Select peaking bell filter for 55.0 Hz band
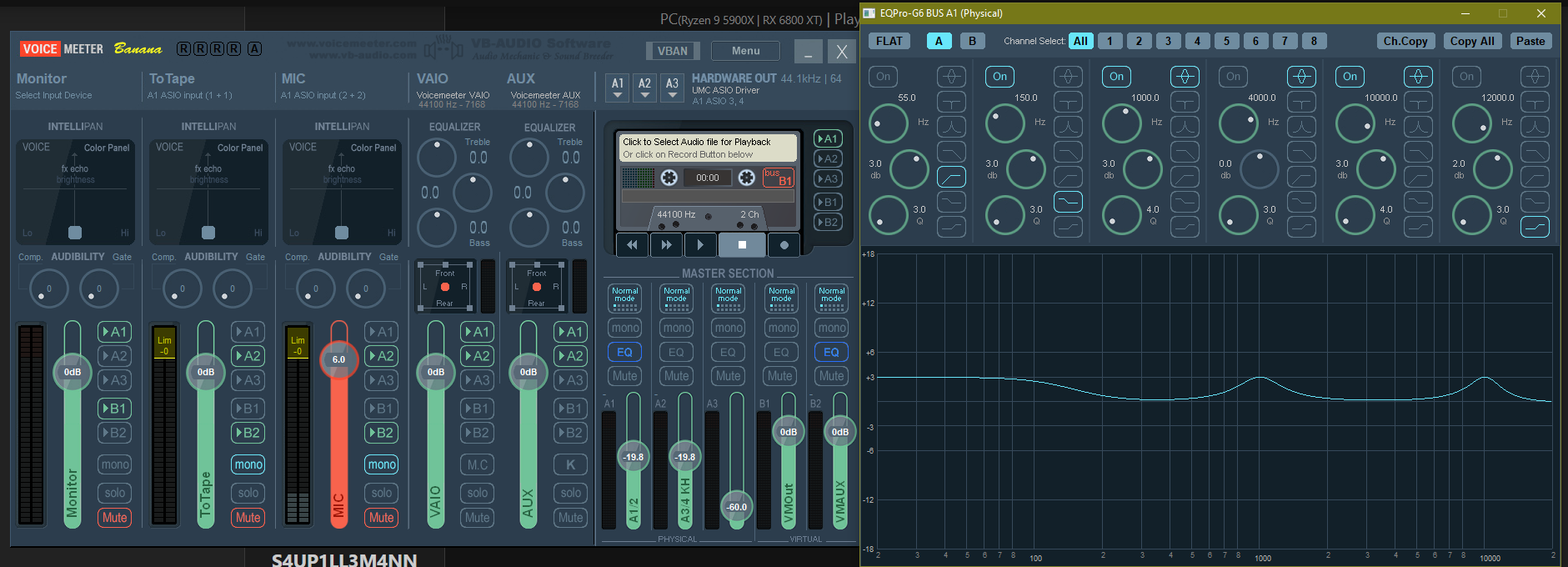Screen dimensions: 1568x567 (x=951, y=77)
